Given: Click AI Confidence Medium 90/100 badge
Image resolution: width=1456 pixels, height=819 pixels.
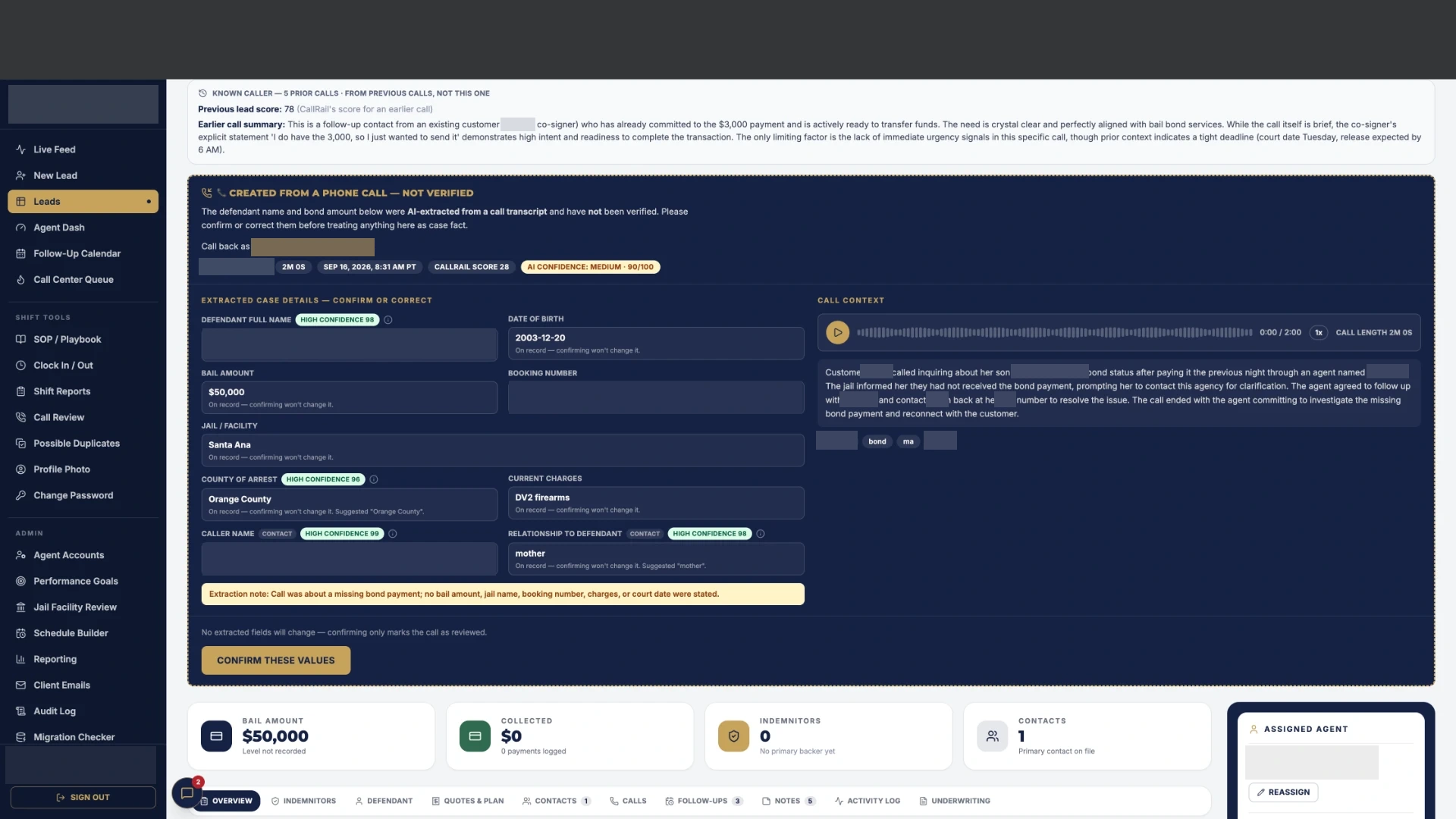Looking at the screenshot, I should click(x=590, y=267).
